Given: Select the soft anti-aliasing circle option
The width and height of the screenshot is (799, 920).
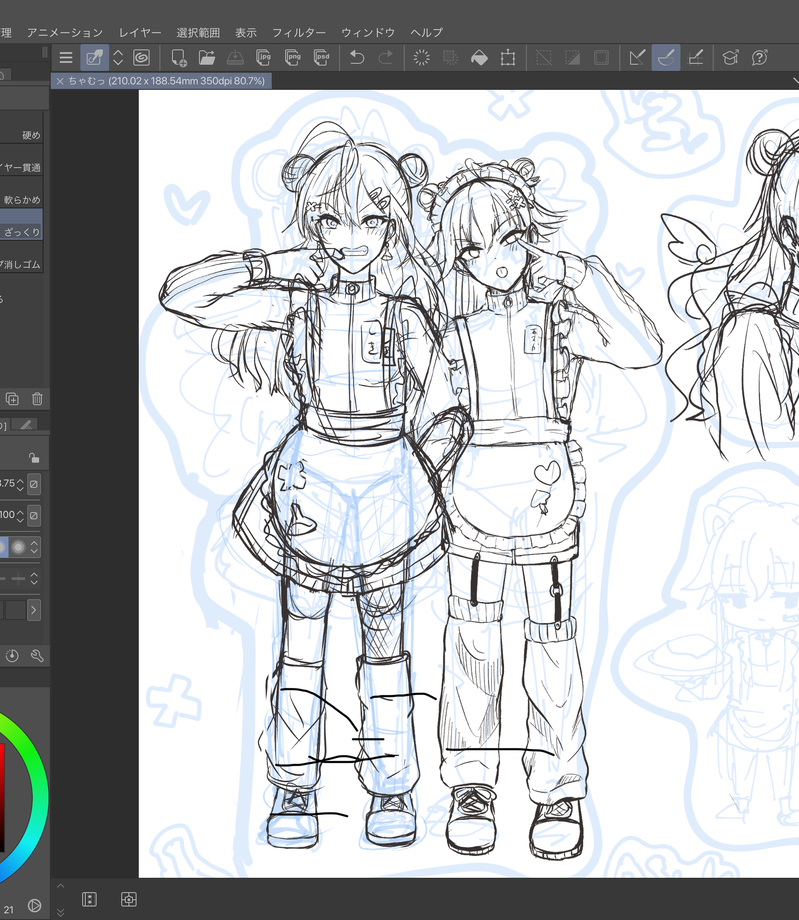Looking at the screenshot, I should (x=19, y=547).
